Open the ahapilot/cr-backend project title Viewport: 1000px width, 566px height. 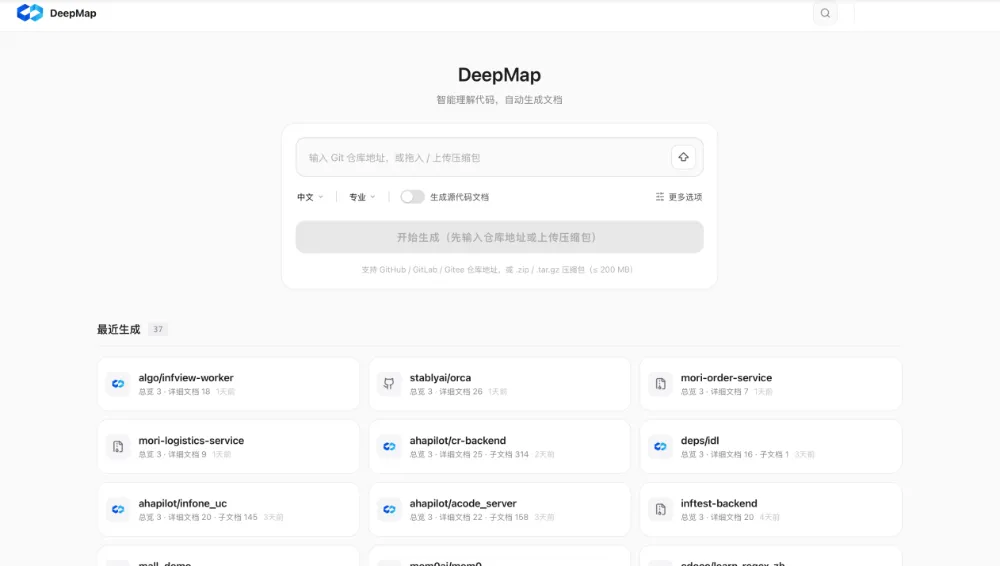[x=457, y=440]
